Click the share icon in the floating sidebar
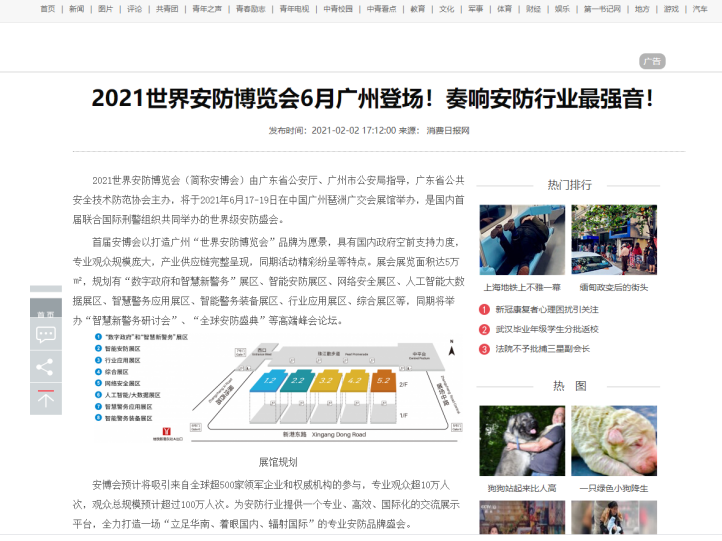Viewport: 722px width, 541px height. point(46,367)
